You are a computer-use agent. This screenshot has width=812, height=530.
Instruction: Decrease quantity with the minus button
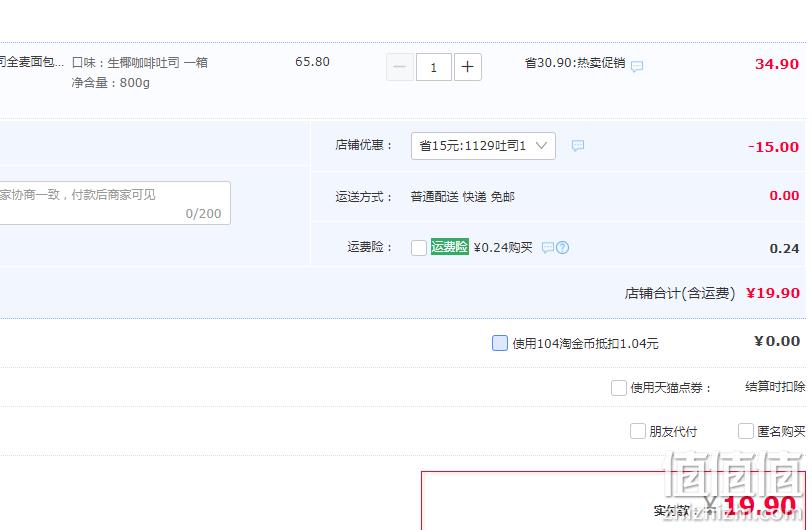coord(400,67)
